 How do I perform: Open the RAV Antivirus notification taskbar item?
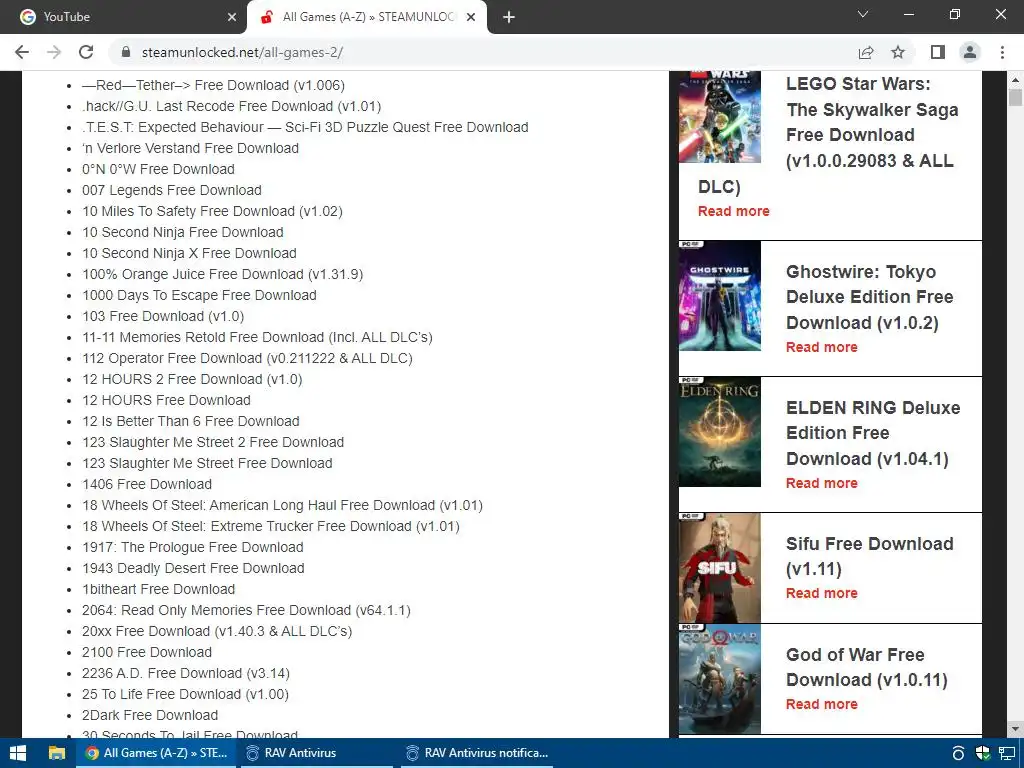tap(476, 753)
